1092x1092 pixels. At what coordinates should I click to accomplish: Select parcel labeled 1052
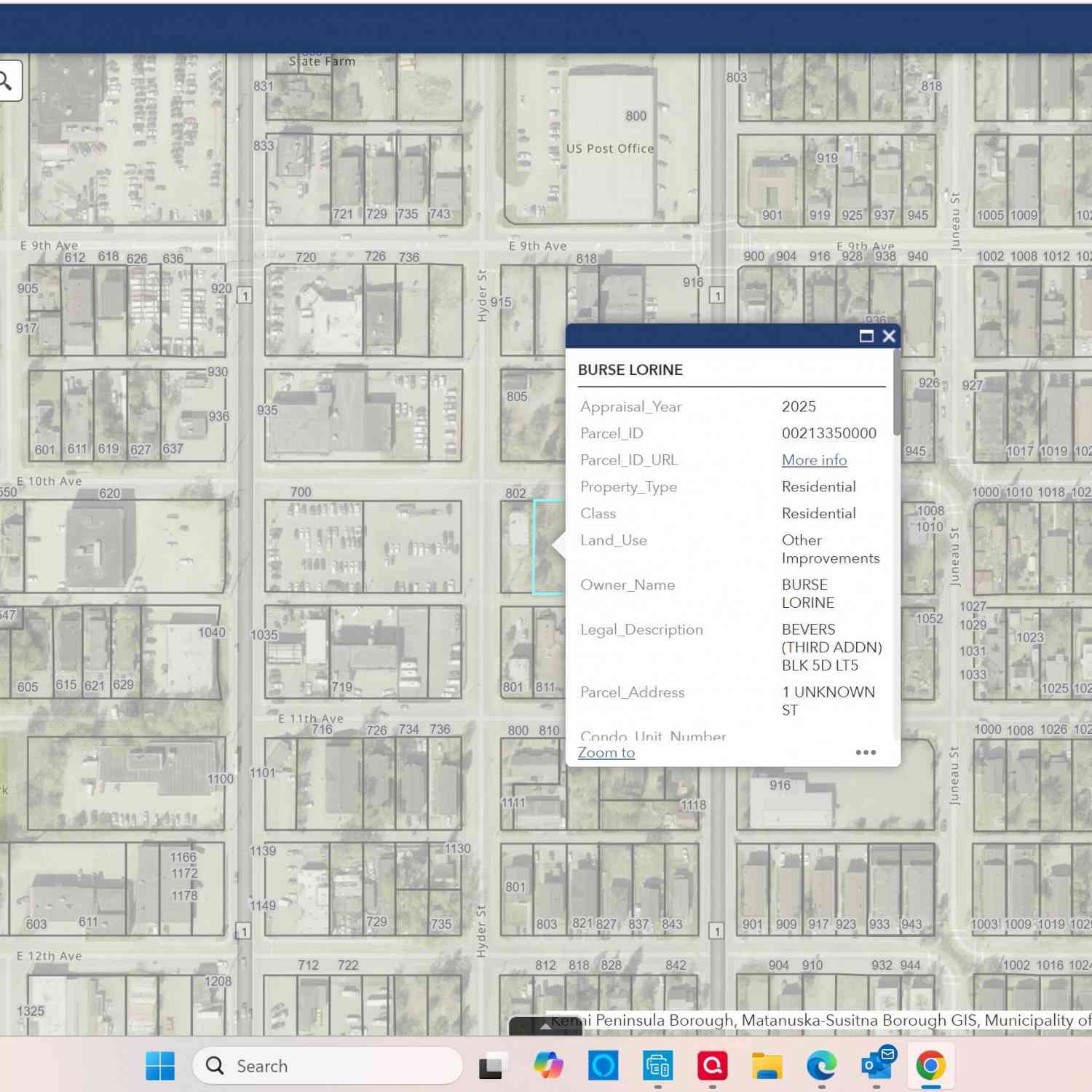930,619
